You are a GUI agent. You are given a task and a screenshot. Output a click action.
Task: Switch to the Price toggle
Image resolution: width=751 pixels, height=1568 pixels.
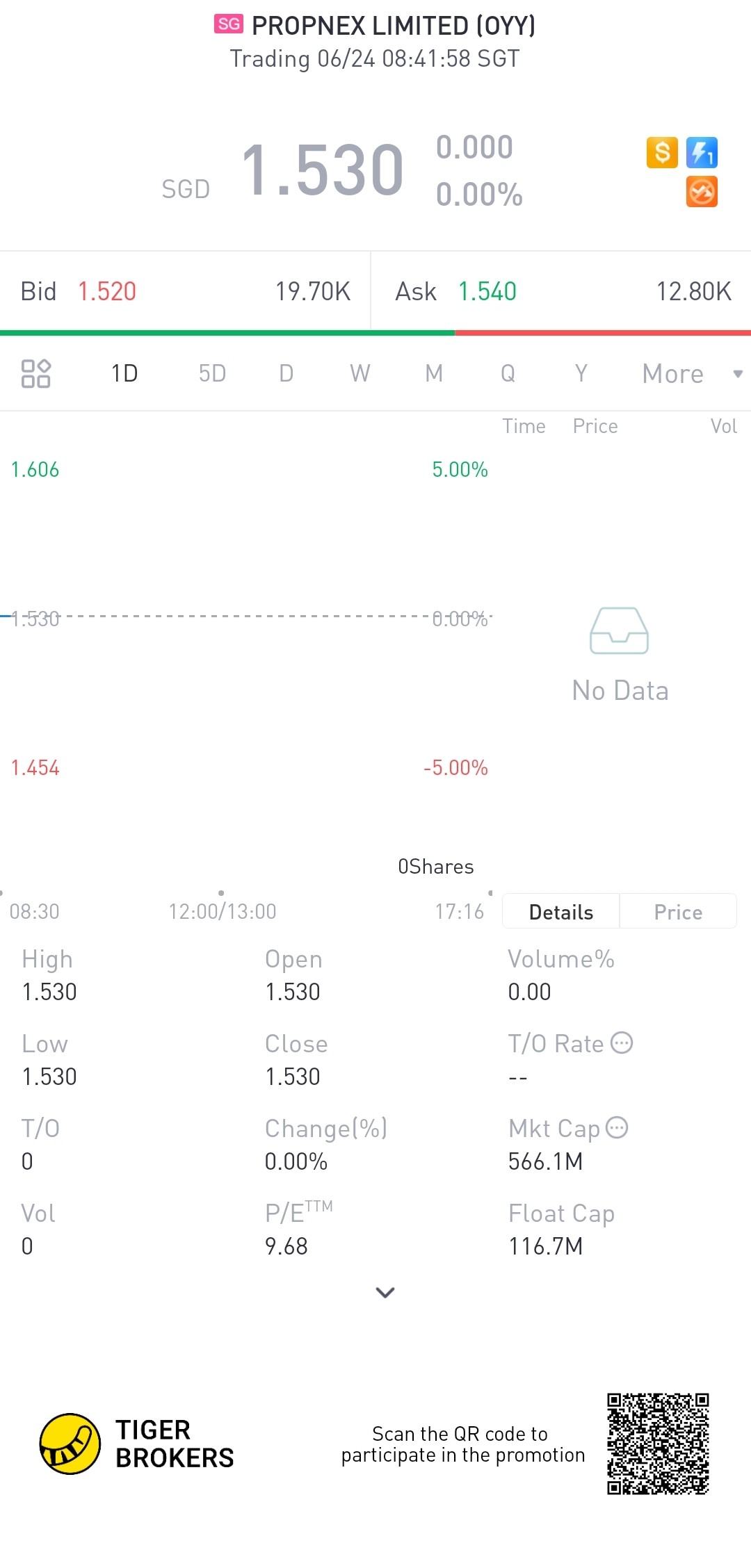(678, 912)
